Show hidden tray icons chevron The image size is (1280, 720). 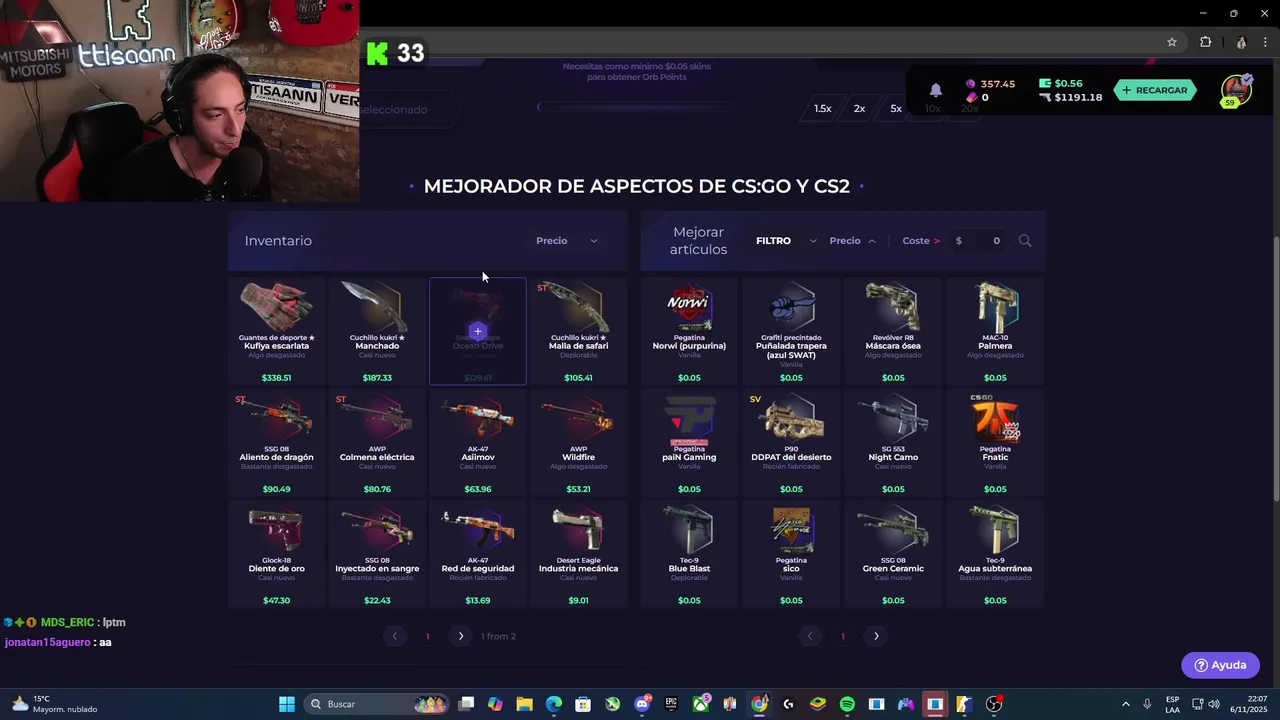point(1125,704)
